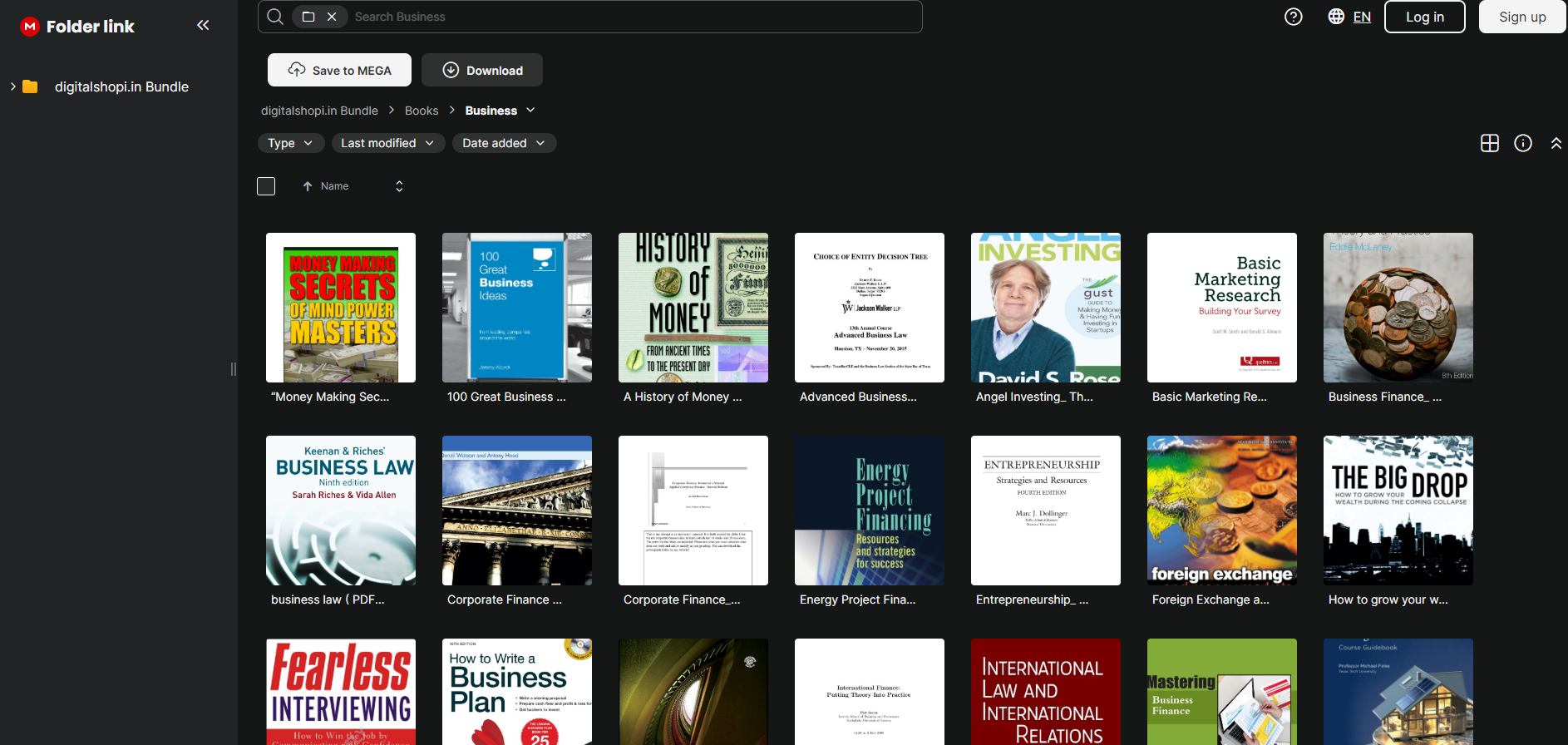Click "business law ( PDF..." file name
This screenshot has width=1568, height=745.
click(x=328, y=599)
